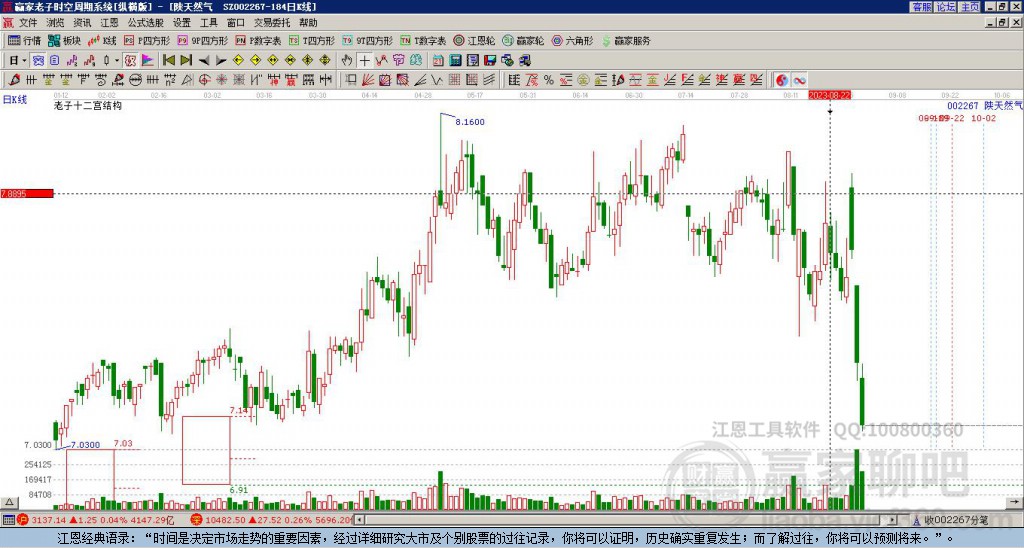Select the hand pan tool
This screenshot has height=548, width=1024.
click(x=347, y=61)
